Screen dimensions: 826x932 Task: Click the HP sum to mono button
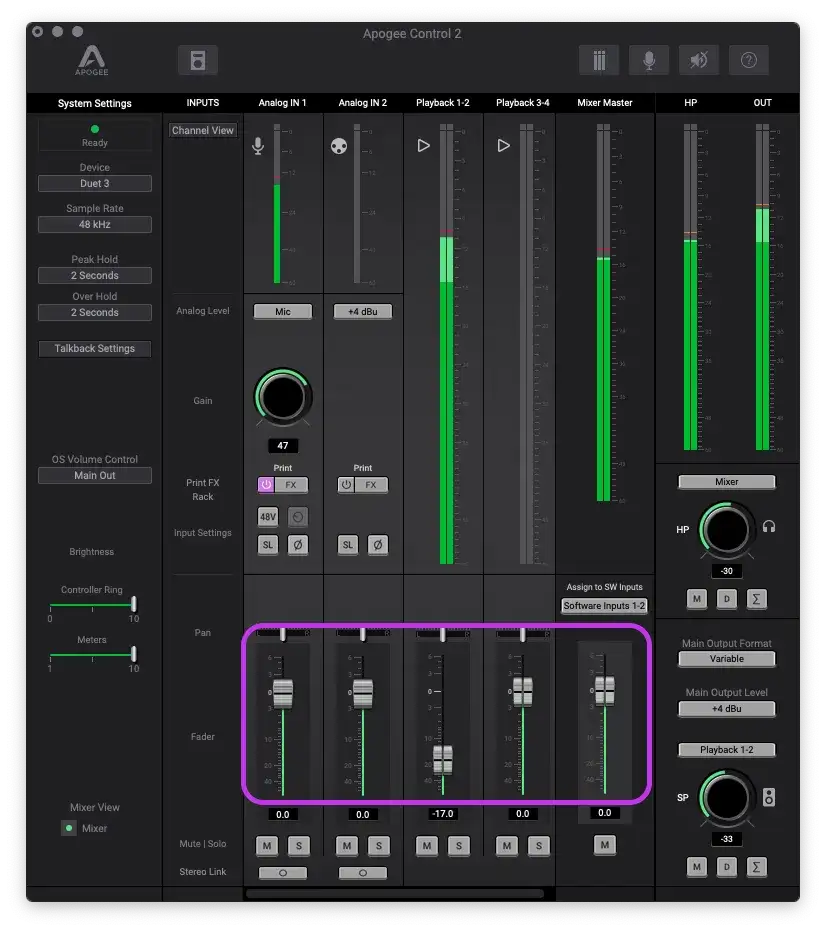point(756,599)
